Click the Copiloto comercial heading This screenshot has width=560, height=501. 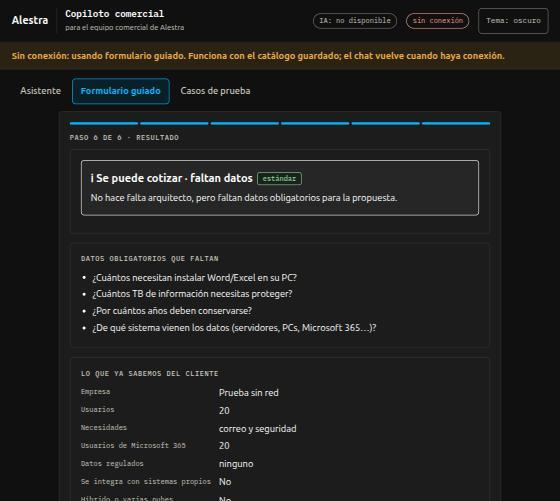(x=114, y=14)
